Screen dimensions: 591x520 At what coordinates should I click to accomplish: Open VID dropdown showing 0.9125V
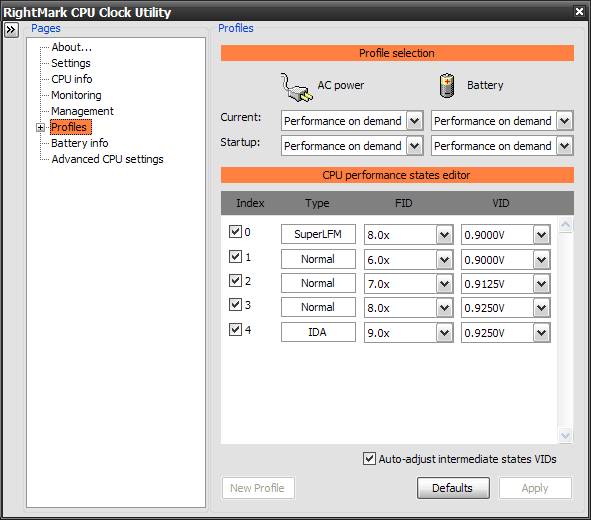pos(542,284)
